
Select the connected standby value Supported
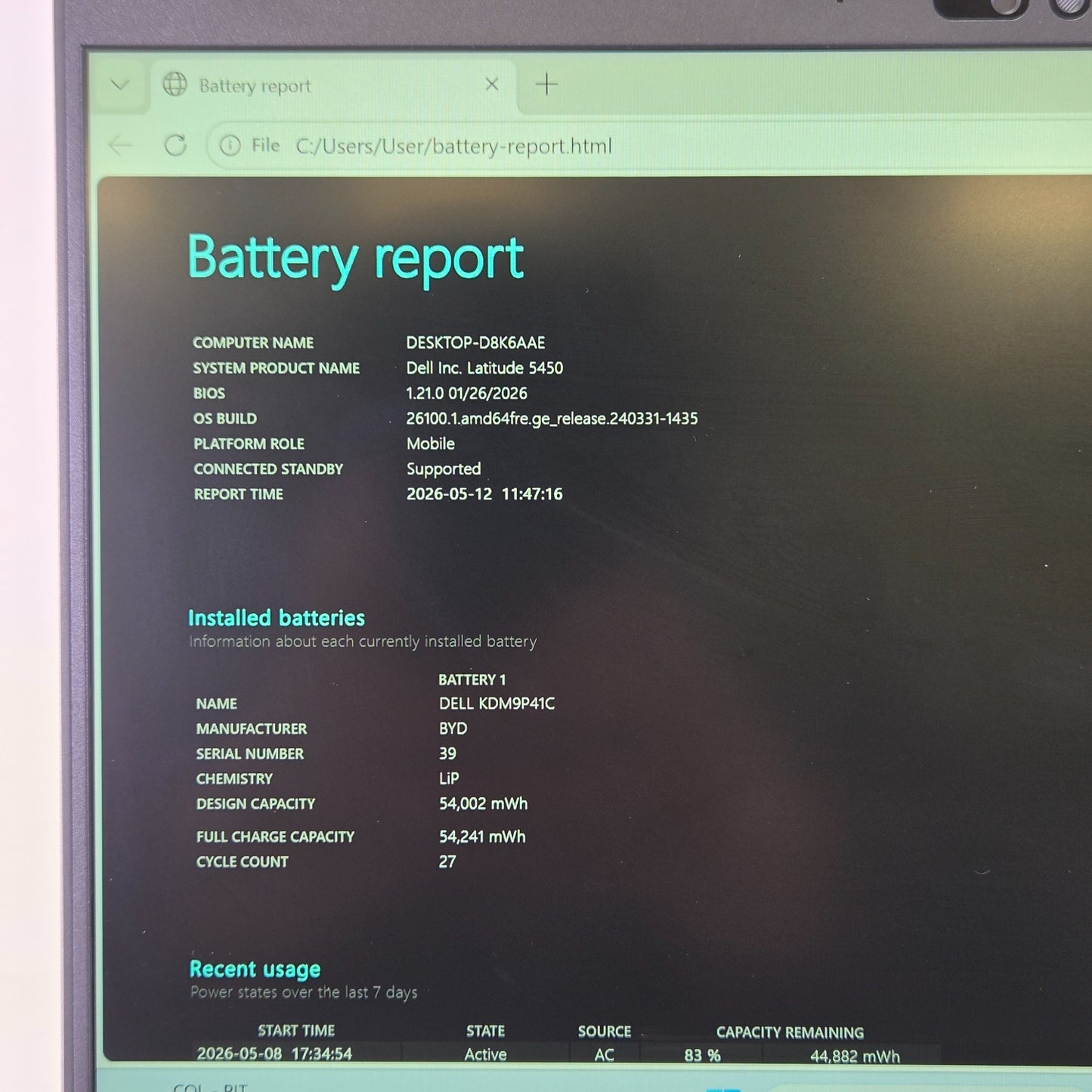click(x=444, y=469)
